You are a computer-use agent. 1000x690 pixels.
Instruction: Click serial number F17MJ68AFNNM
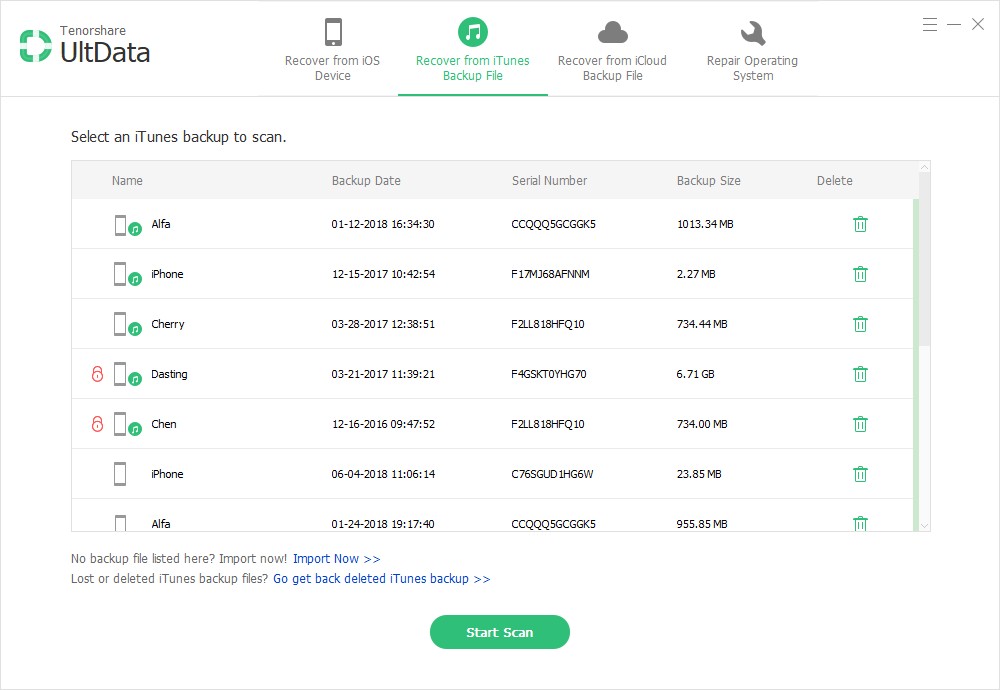pyautogui.click(x=550, y=274)
